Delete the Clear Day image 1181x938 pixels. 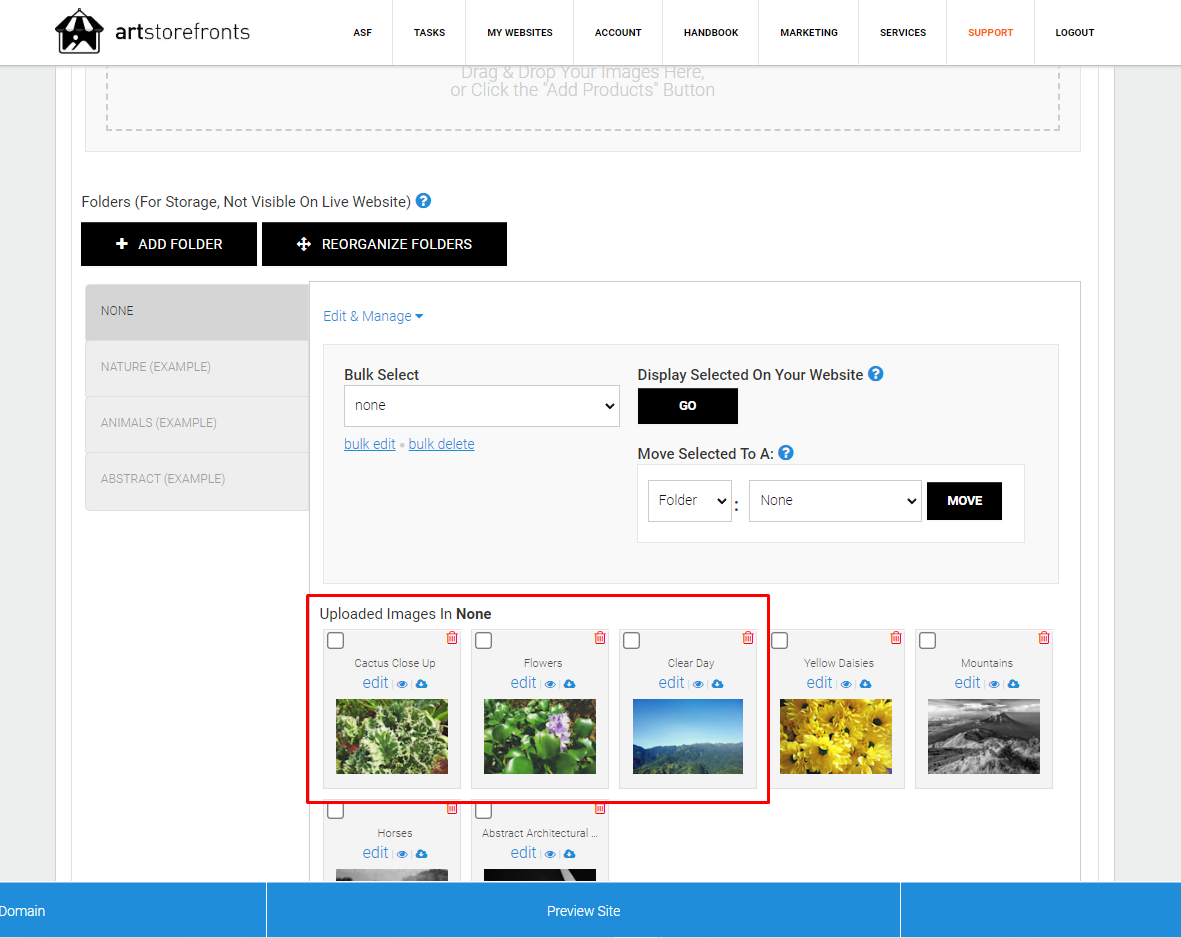(x=748, y=637)
